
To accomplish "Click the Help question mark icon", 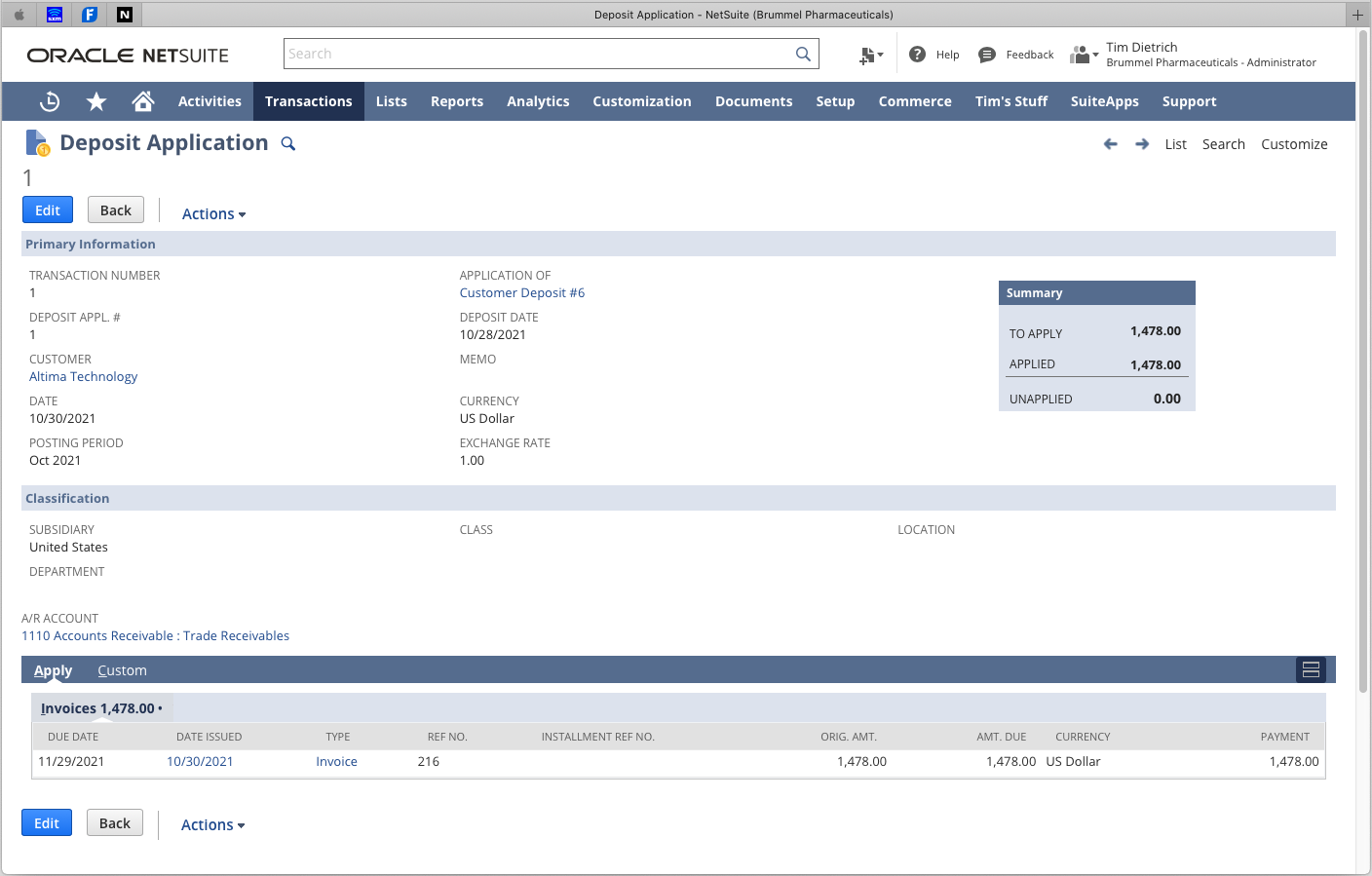I will (917, 55).
